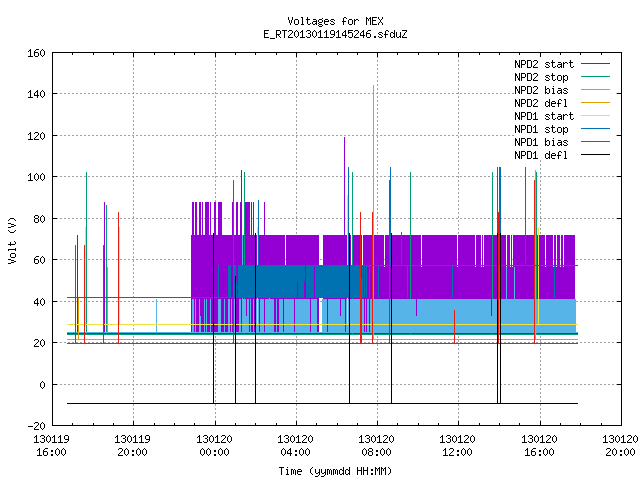The height and width of the screenshot is (480, 640).
Task: Click the tall orange 144V spike peak
Action: [x=373, y=86]
